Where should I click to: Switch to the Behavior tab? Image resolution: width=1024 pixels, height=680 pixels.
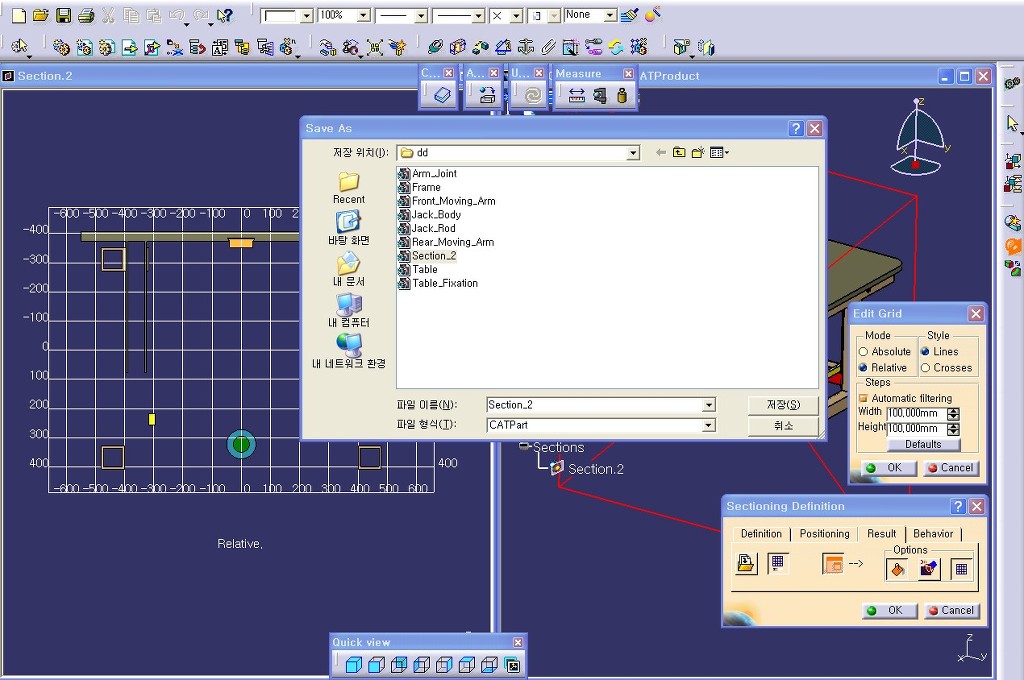(933, 534)
